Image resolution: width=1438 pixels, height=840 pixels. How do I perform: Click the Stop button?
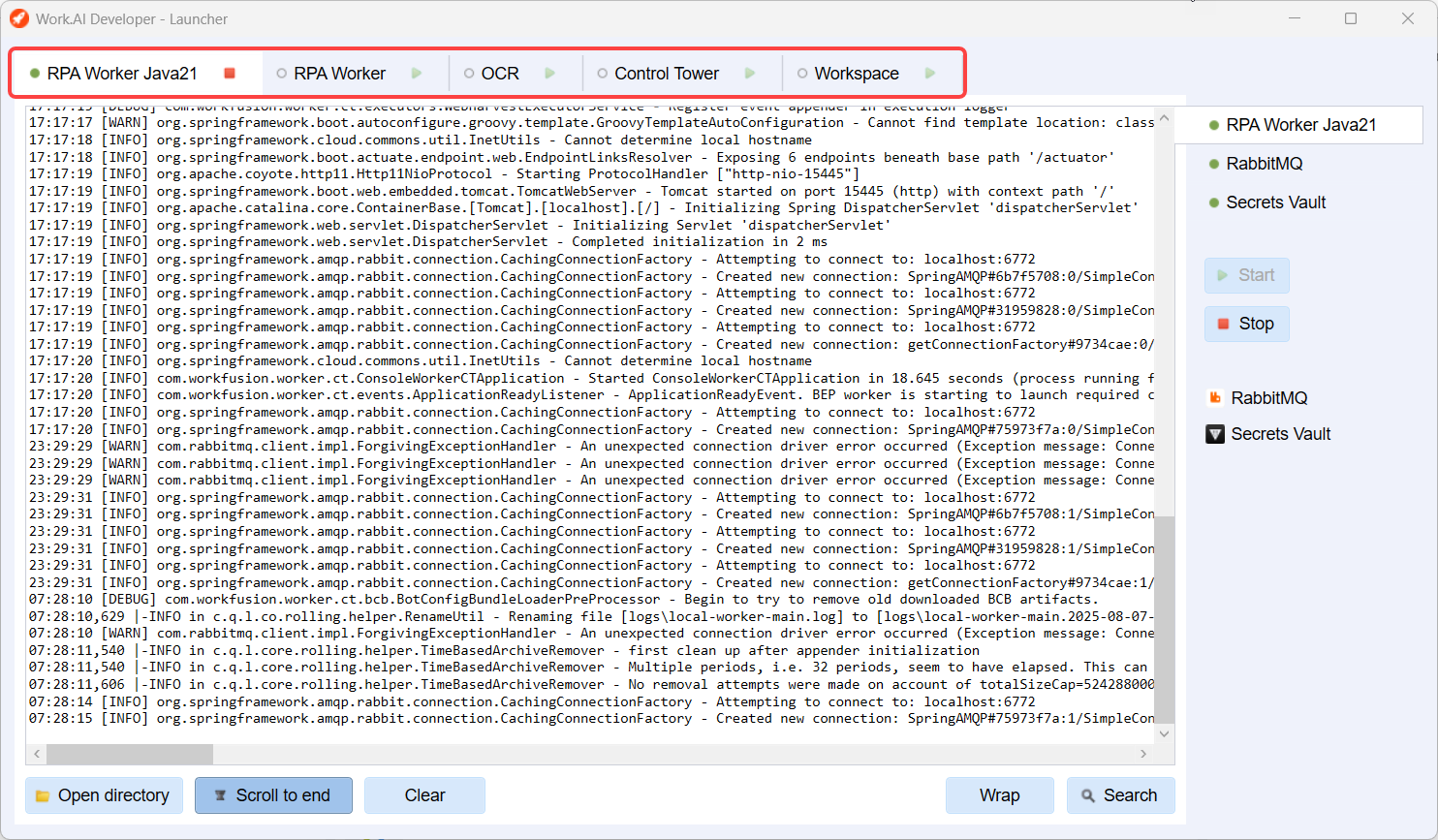click(1247, 324)
